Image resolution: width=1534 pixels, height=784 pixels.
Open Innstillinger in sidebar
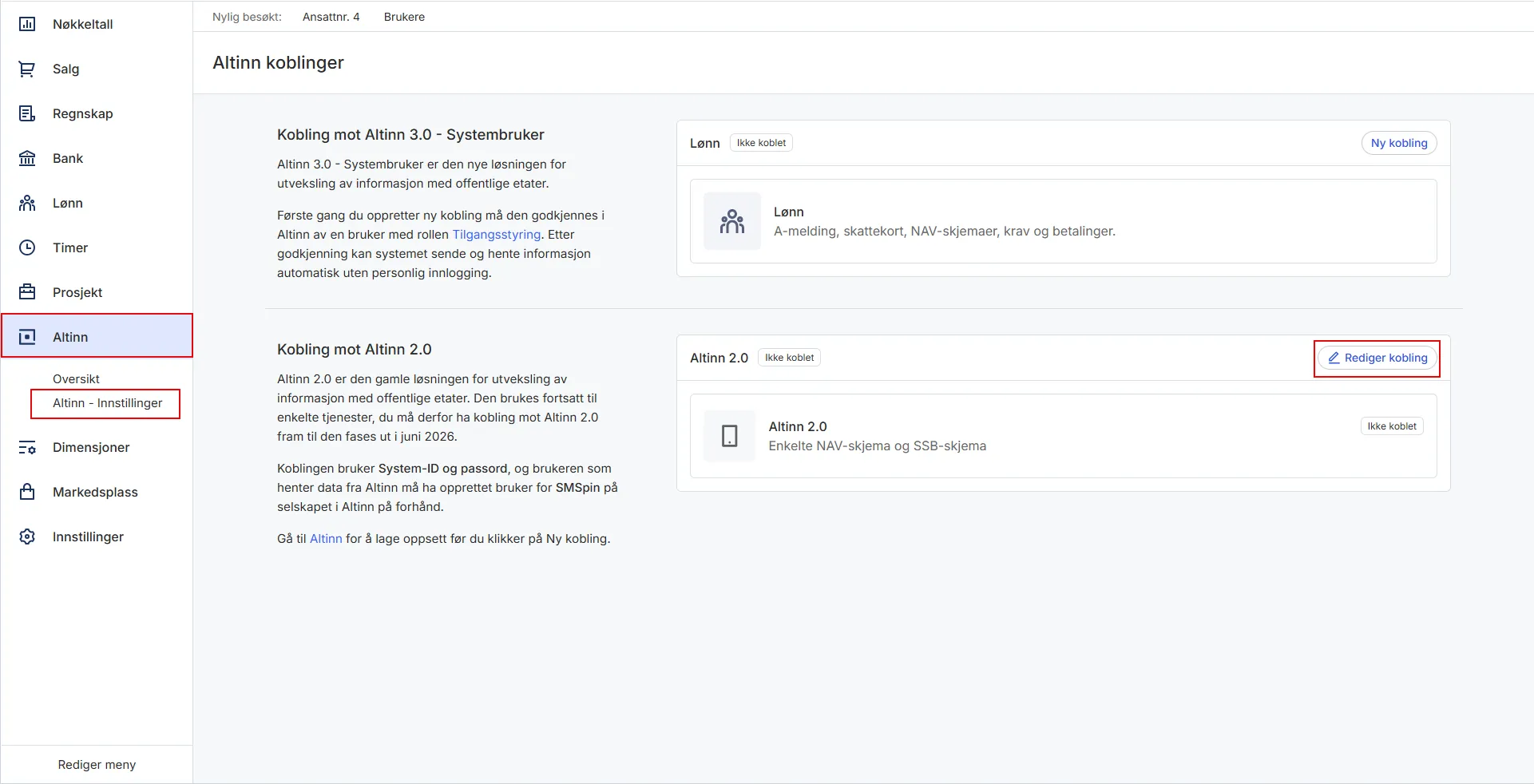coord(97,537)
